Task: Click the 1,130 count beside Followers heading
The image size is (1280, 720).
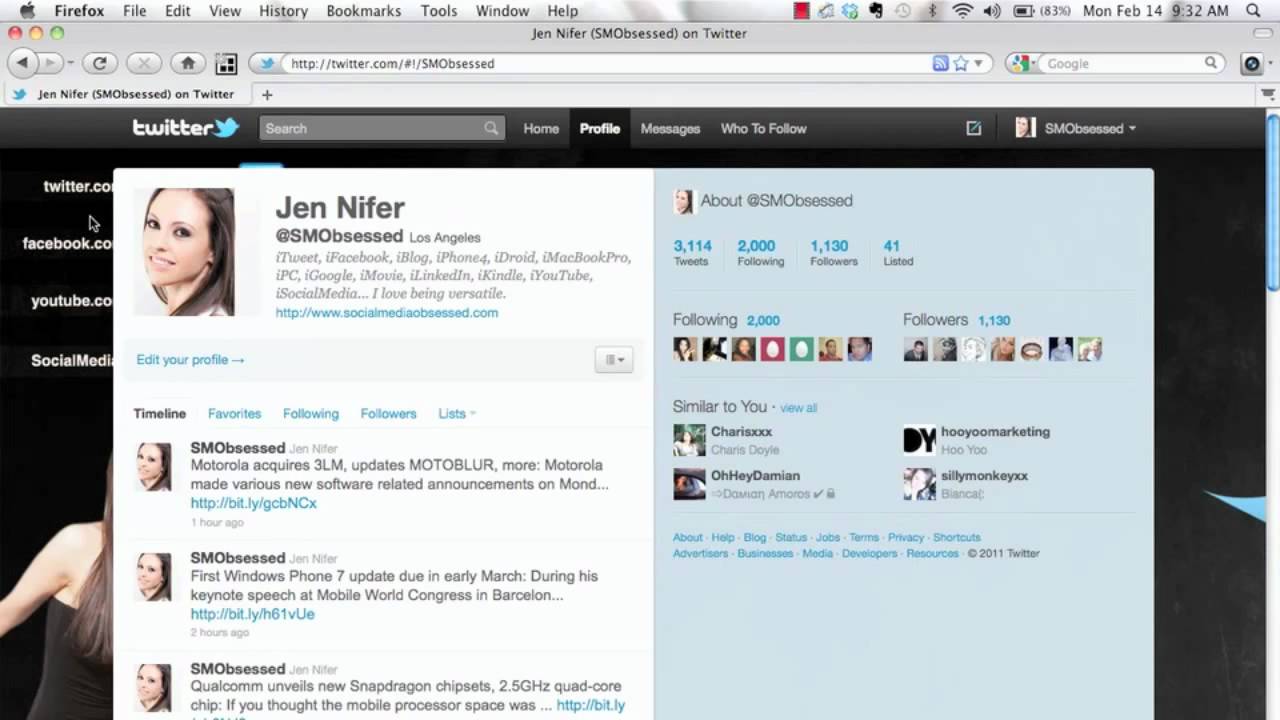Action: pyautogui.click(x=994, y=321)
